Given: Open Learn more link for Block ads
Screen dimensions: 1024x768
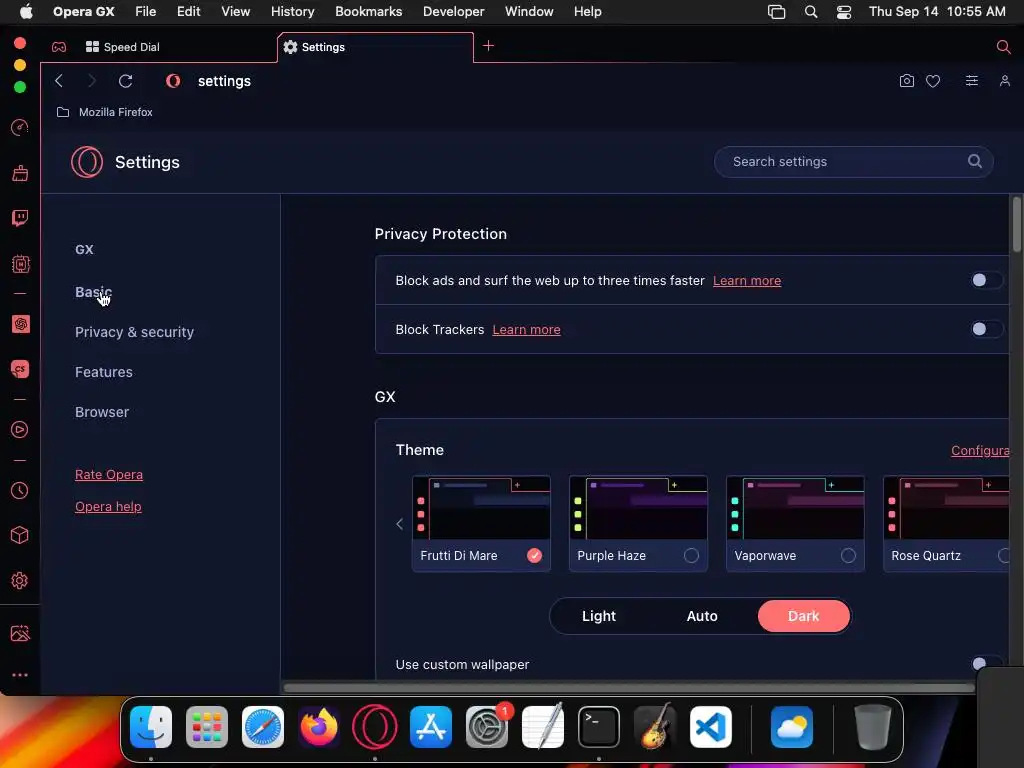Looking at the screenshot, I should point(746,280).
